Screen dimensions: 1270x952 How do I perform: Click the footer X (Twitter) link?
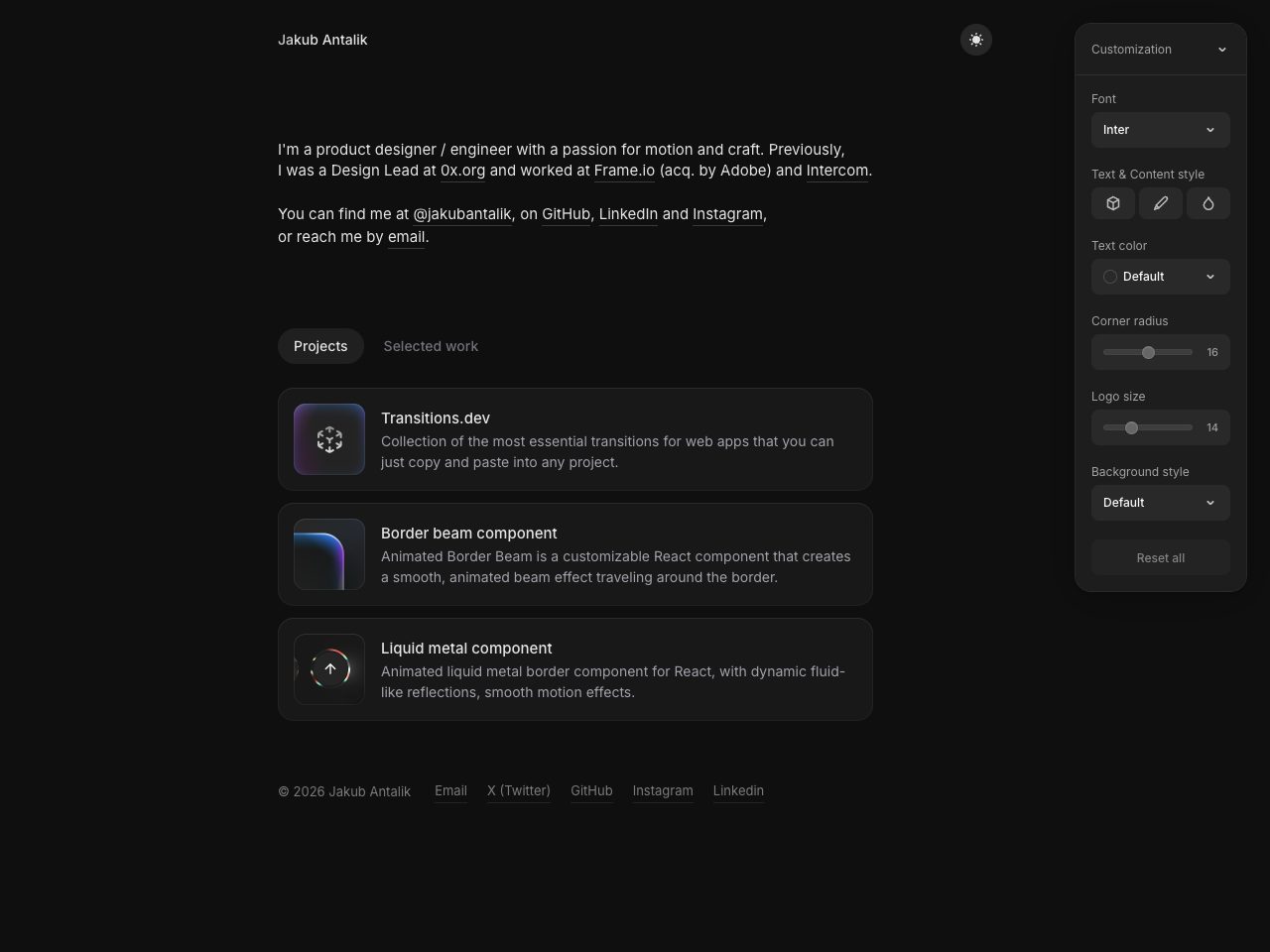[519, 790]
